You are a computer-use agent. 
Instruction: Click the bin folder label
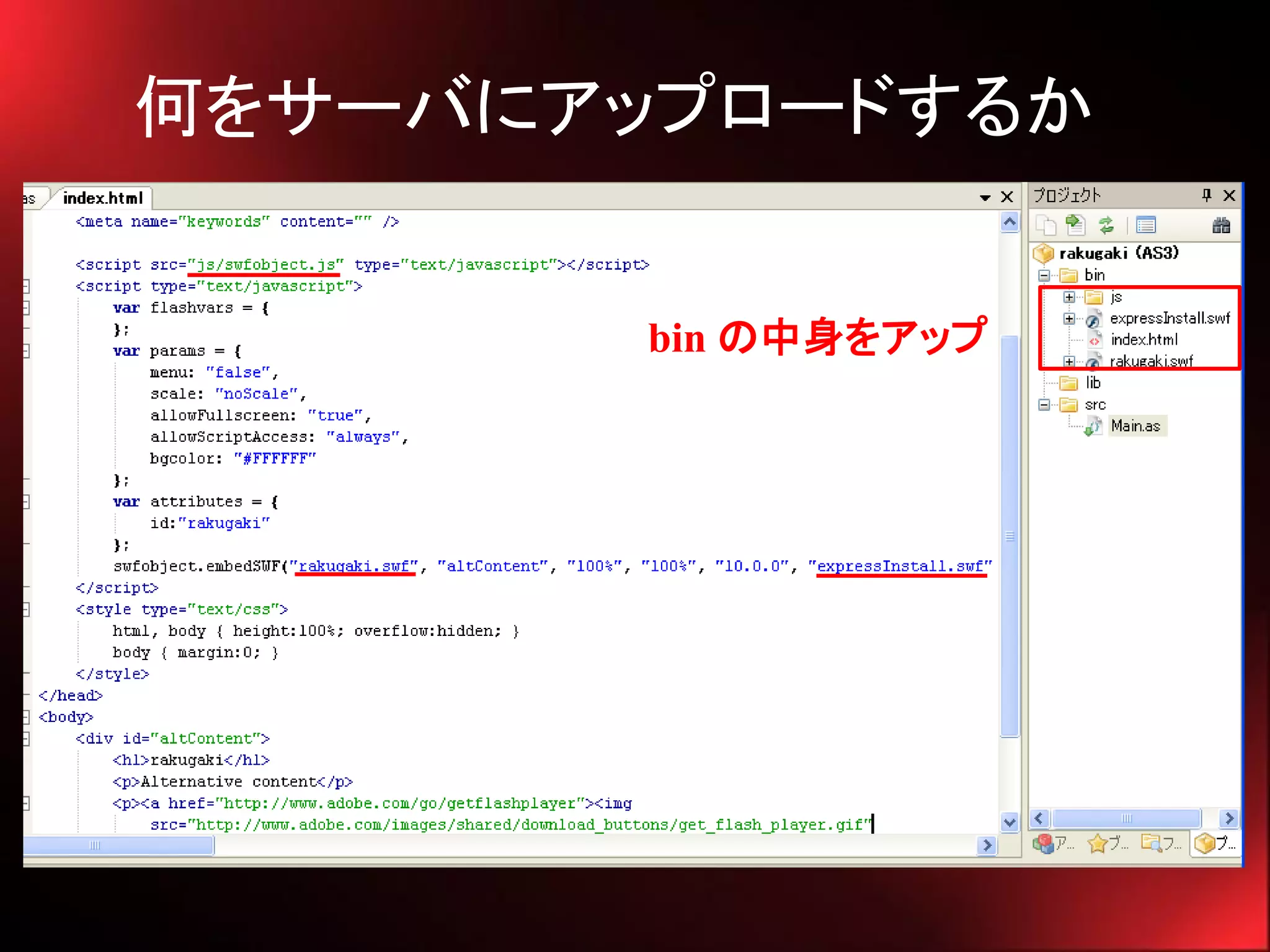coord(1095,275)
